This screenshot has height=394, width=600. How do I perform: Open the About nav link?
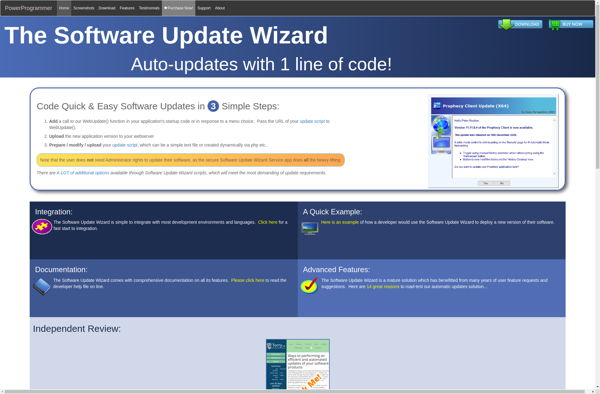220,8
